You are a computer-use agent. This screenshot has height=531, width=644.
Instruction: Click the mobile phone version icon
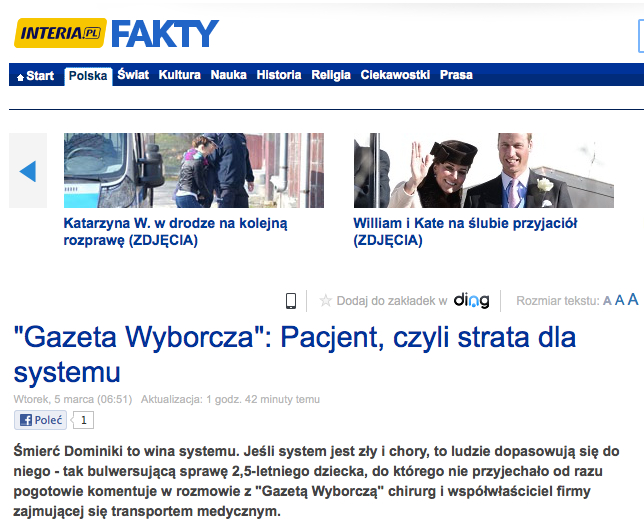tap(291, 301)
